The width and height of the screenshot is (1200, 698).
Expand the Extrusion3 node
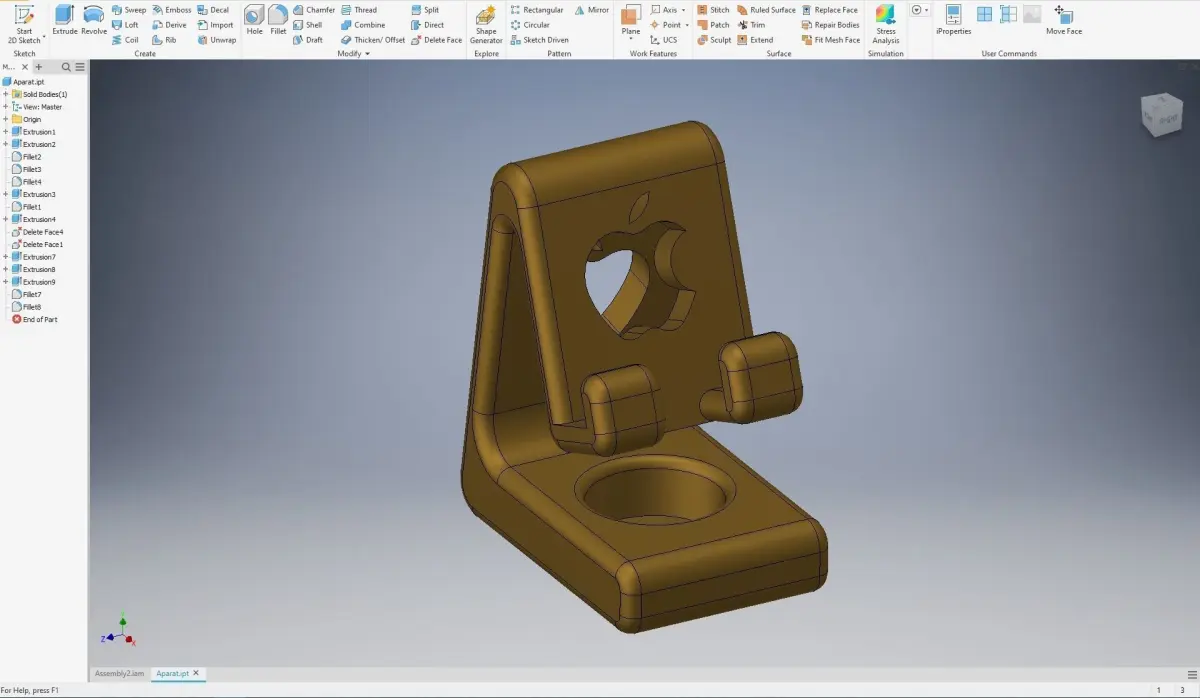pos(6,194)
